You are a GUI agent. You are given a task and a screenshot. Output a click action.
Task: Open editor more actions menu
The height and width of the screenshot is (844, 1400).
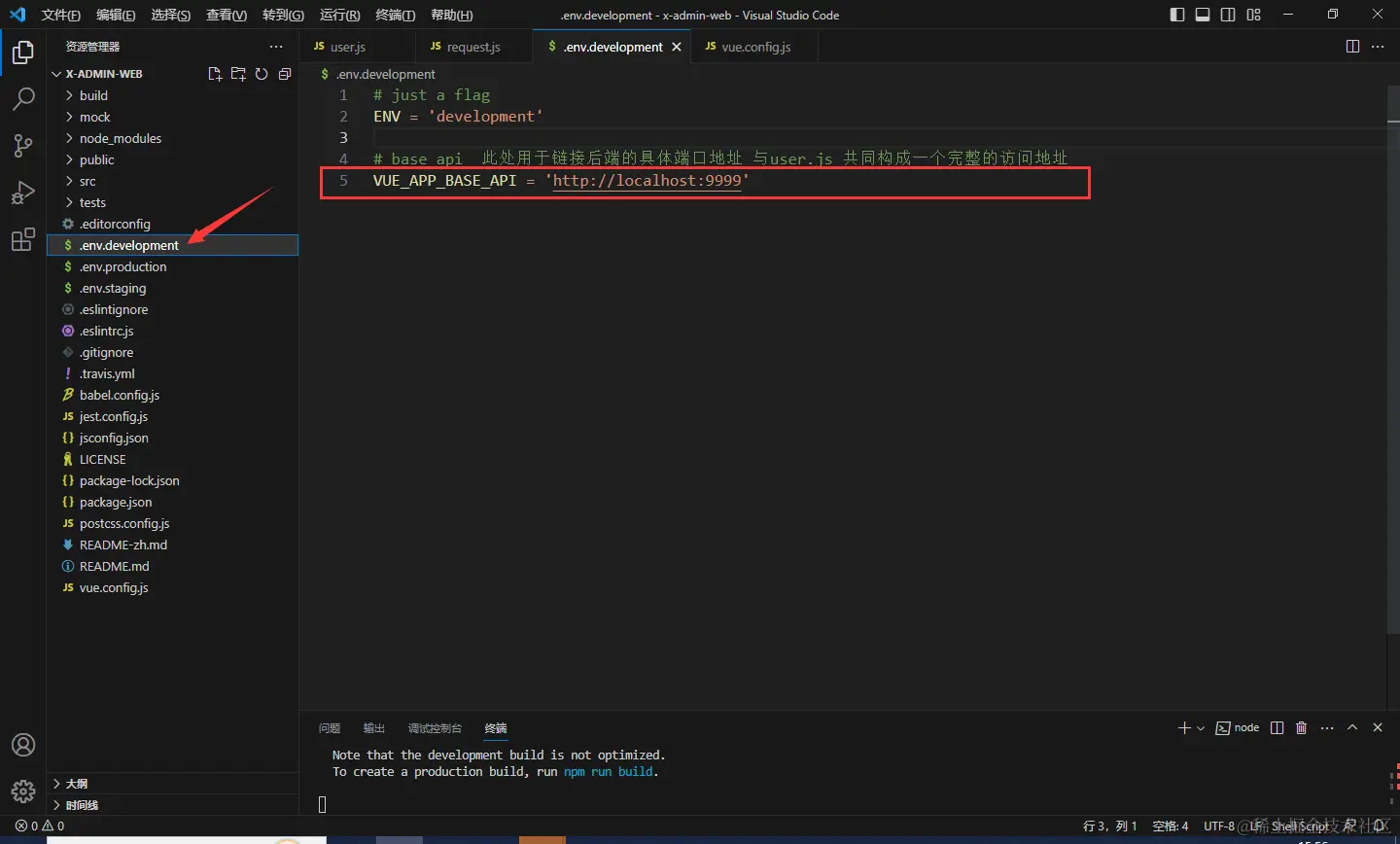click(1378, 47)
